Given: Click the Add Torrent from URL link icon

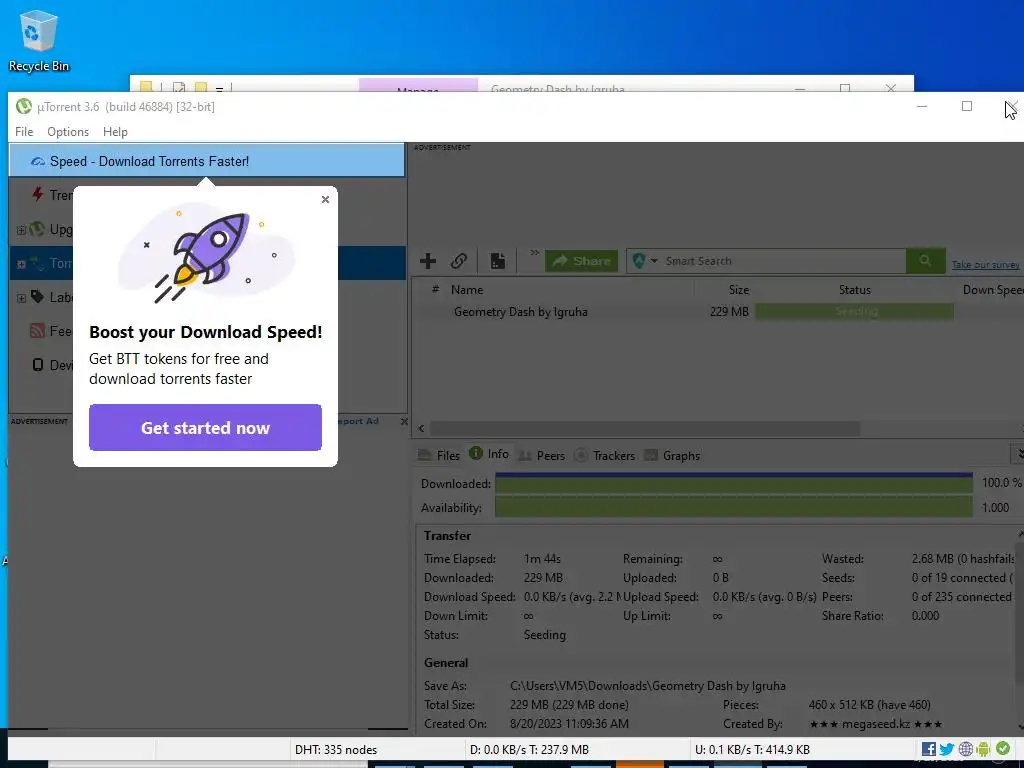Looking at the screenshot, I should pyautogui.click(x=459, y=261).
